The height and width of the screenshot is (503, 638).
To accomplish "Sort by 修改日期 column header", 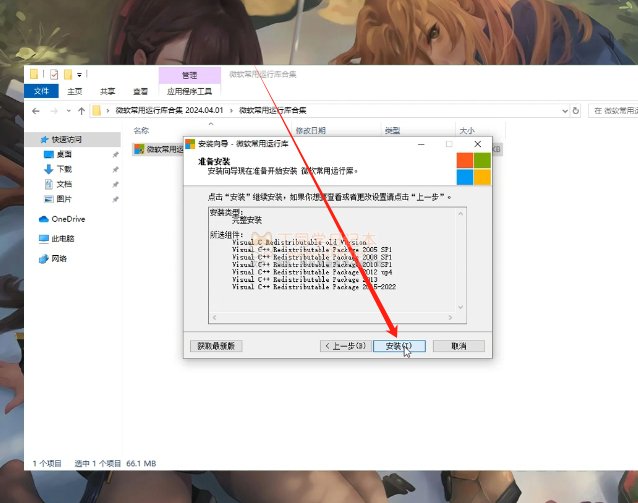I will [311, 131].
